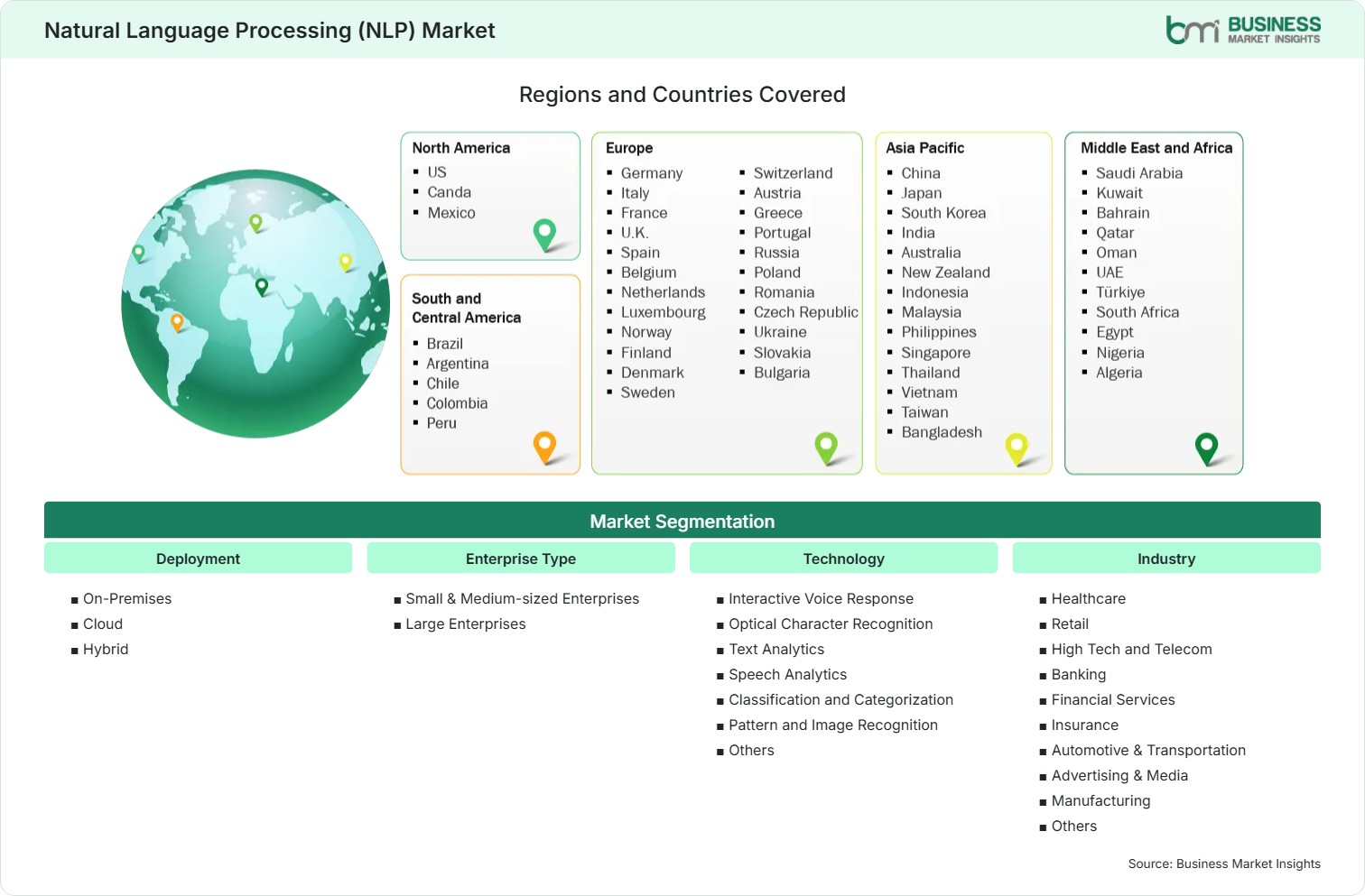Select Large Enterprises entry

pyautogui.click(x=466, y=624)
